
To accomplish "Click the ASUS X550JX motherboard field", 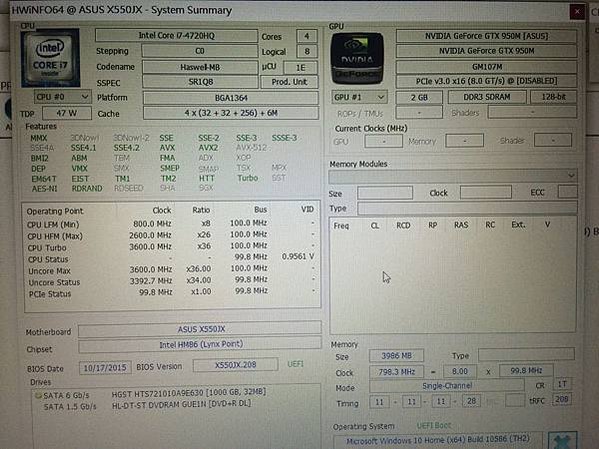I will (x=200, y=329).
